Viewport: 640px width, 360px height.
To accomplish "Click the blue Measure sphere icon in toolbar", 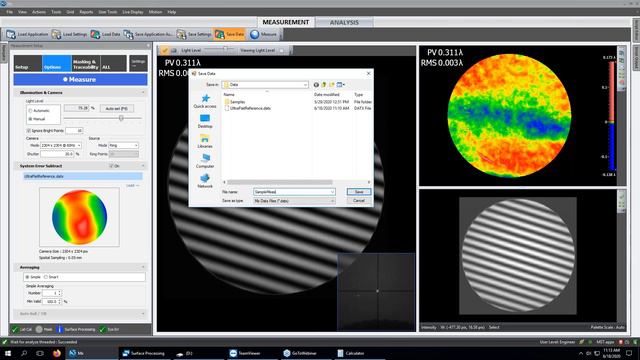I will 255,34.
